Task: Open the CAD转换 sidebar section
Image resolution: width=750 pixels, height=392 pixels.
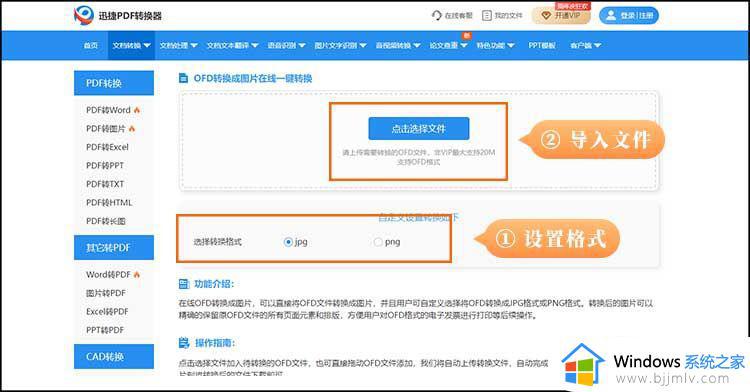Action: (114, 357)
